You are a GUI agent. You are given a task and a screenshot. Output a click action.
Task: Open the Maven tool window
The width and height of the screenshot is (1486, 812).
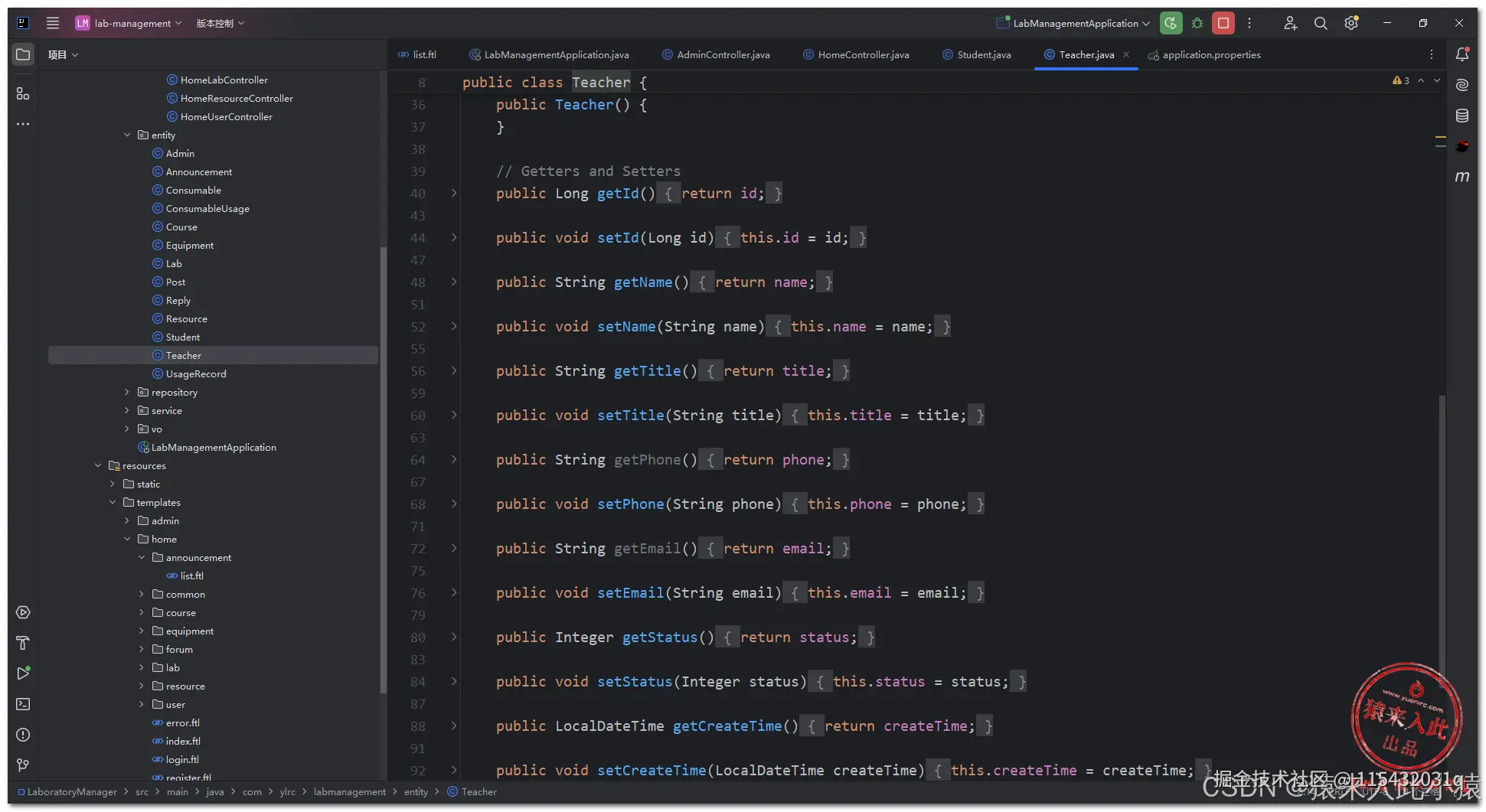click(x=1462, y=177)
